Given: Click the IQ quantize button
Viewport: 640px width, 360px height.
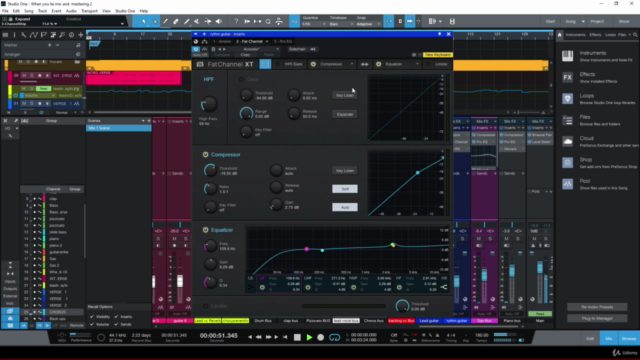Looking at the screenshot, I should 294,21.
